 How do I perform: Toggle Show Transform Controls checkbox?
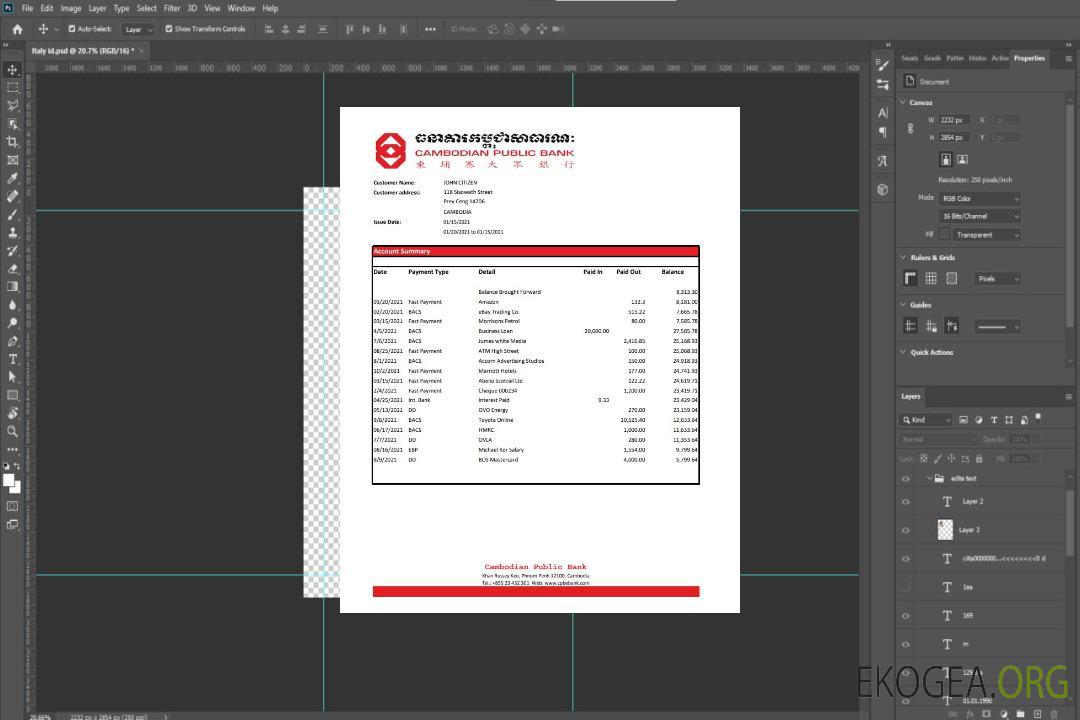(169, 29)
